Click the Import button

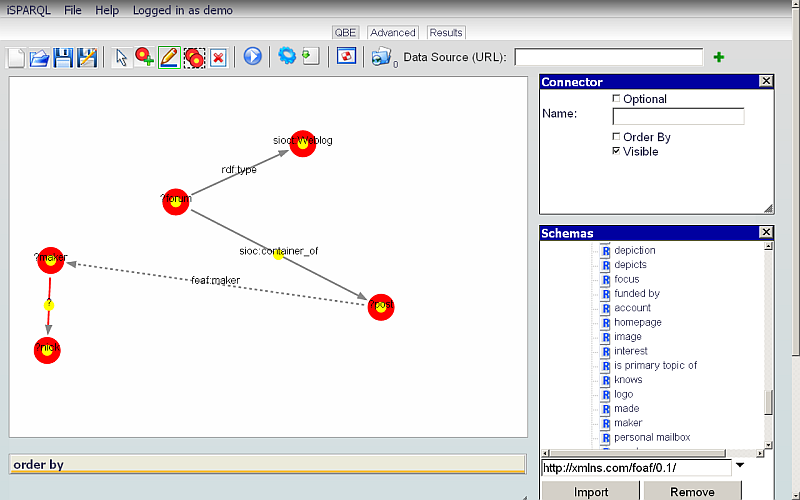pyautogui.click(x=591, y=492)
